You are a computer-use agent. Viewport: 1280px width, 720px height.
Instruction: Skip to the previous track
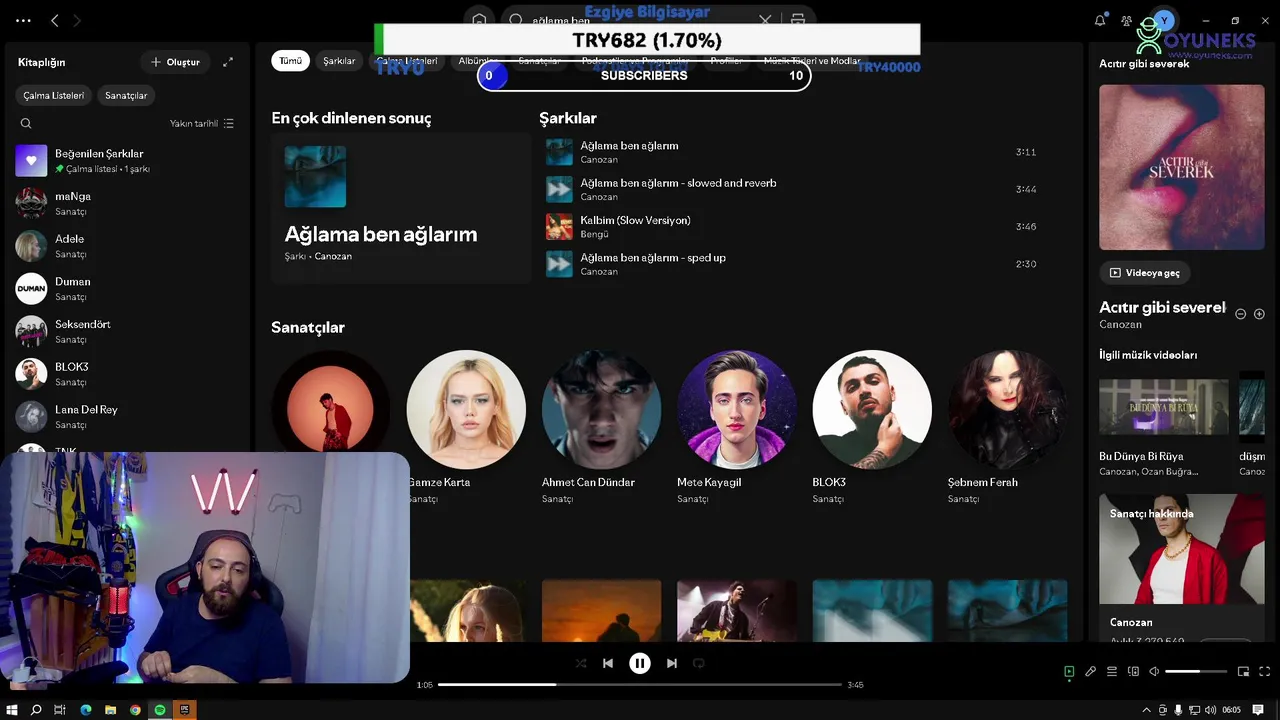pyautogui.click(x=608, y=663)
